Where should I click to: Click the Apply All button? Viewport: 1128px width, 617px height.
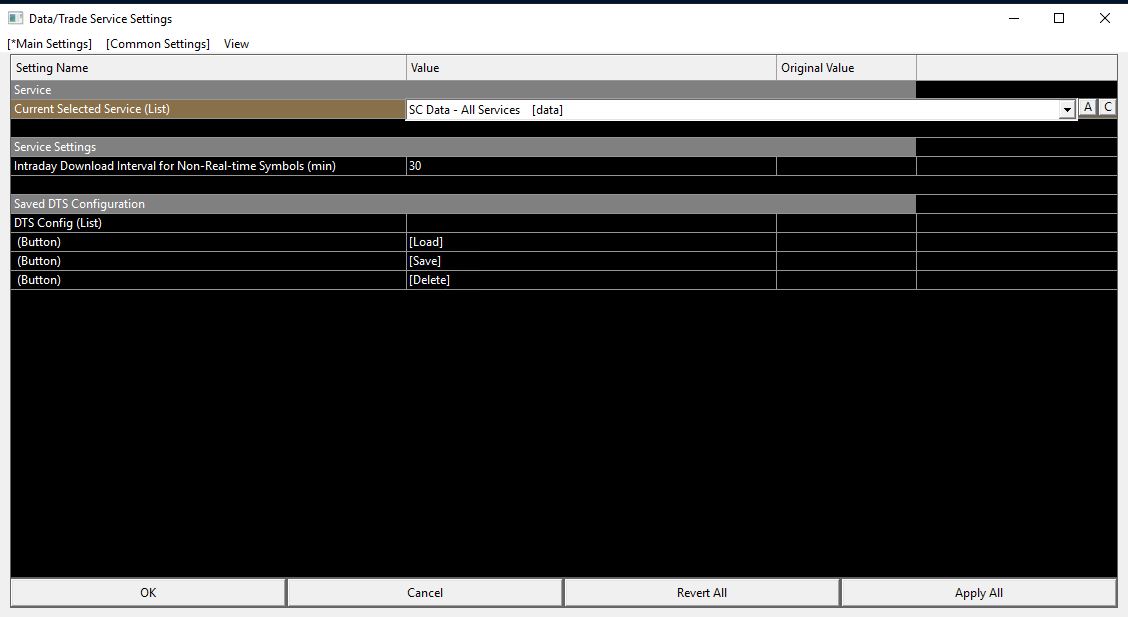point(979,593)
